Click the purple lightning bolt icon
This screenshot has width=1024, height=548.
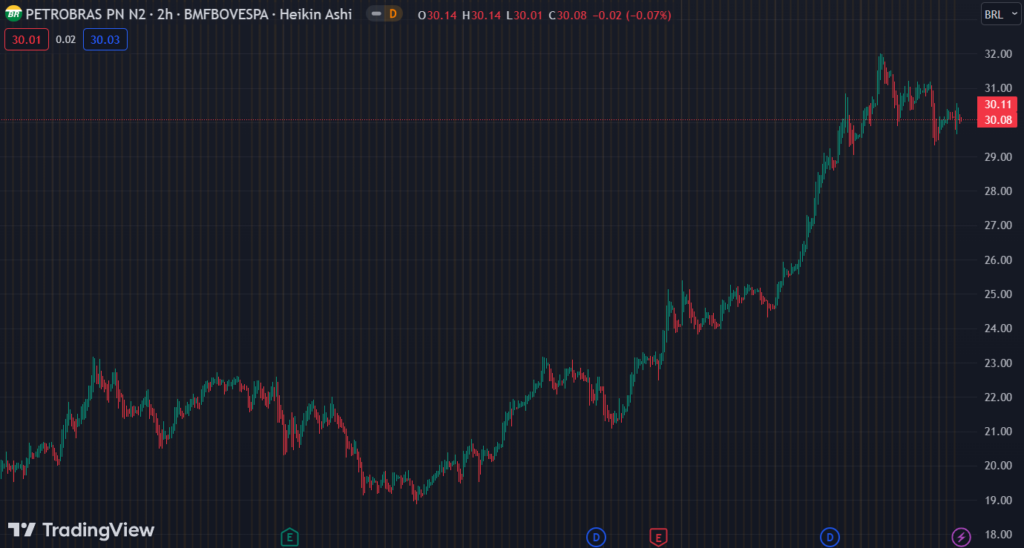pyautogui.click(x=961, y=537)
